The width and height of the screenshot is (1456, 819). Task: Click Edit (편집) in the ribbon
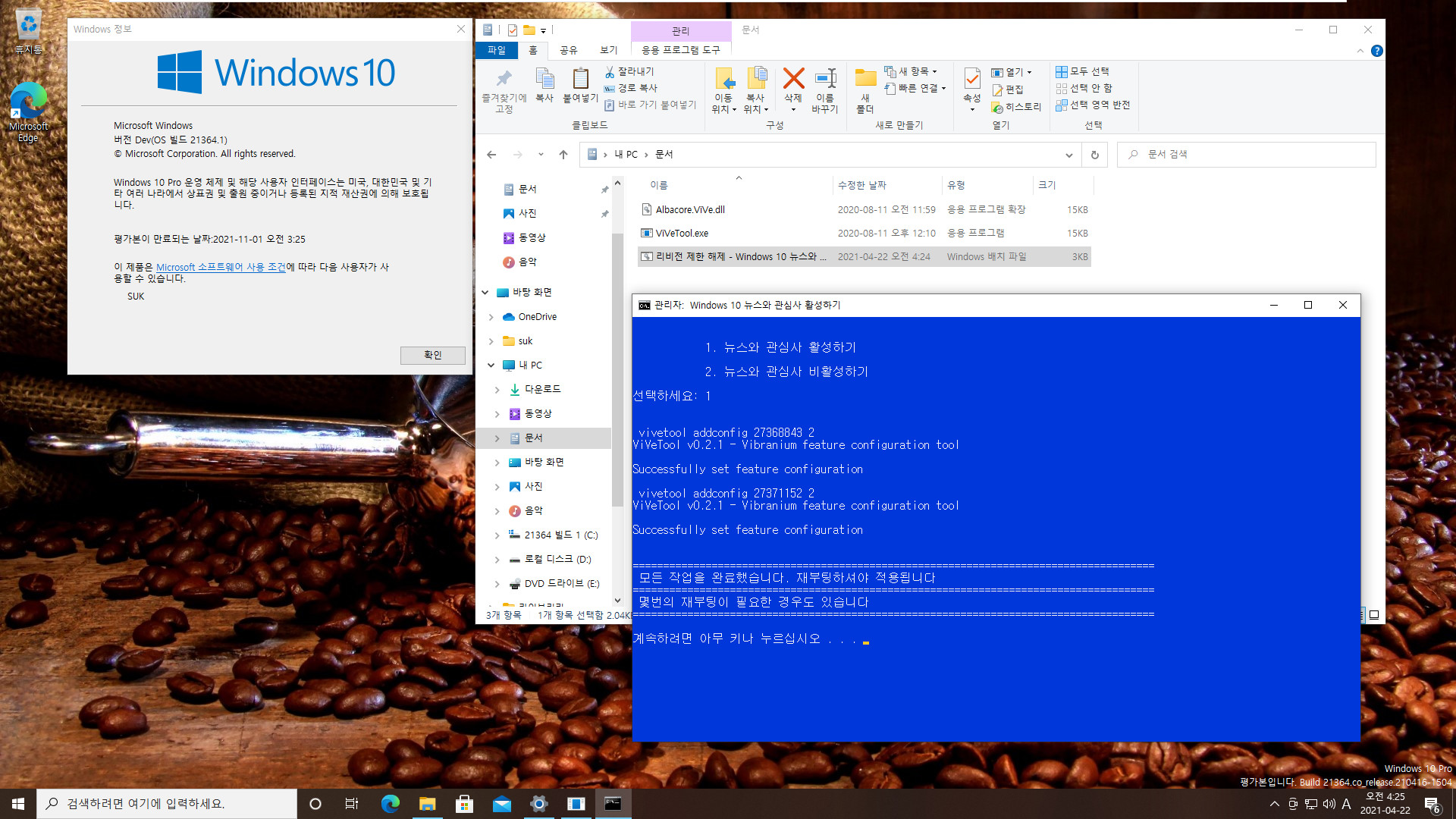point(1008,89)
